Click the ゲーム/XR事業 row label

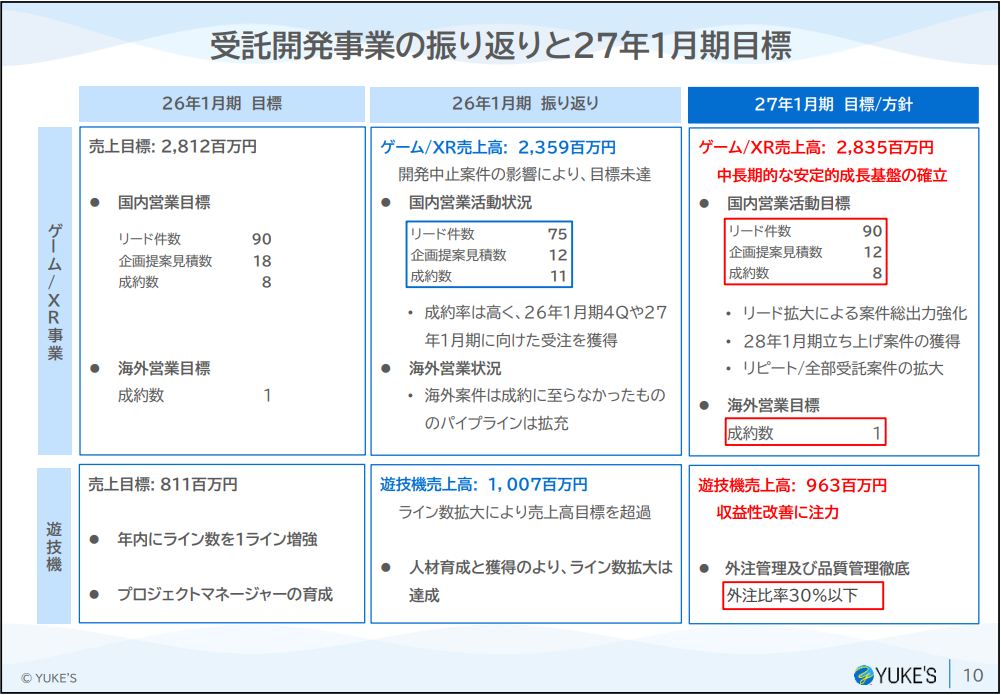[x=55, y=291]
